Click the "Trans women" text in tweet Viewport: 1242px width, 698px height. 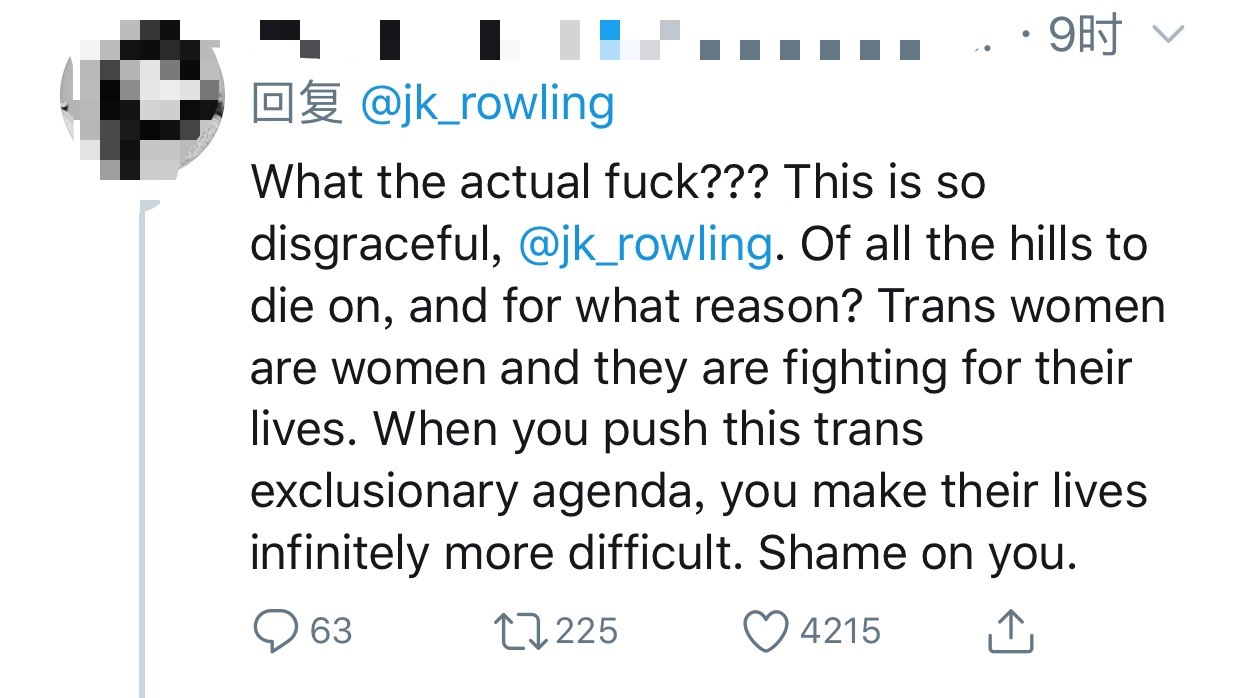[1022, 306]
